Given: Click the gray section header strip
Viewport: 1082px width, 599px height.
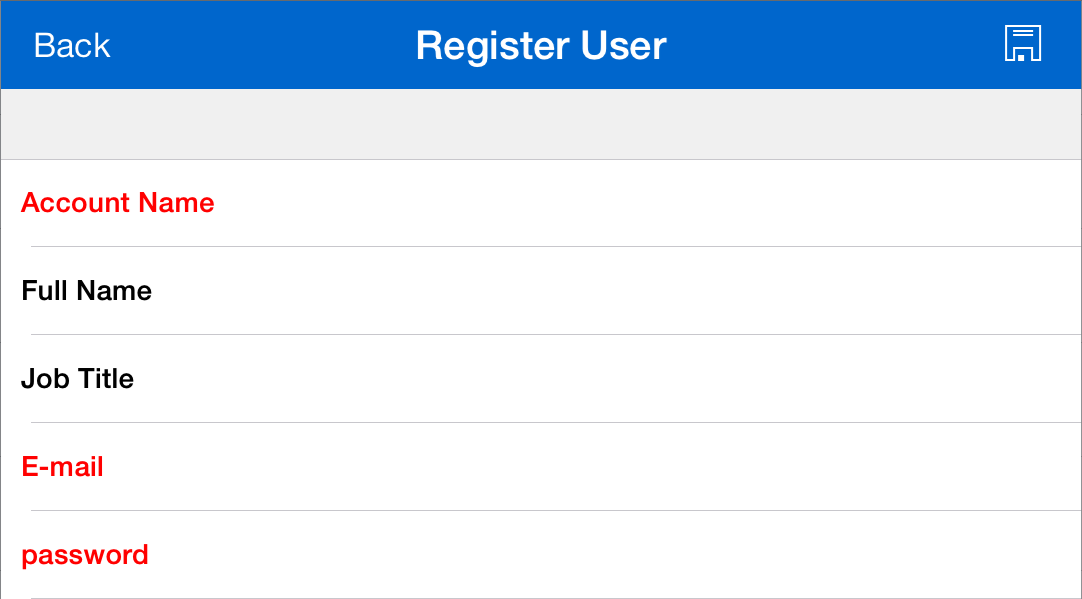Looking at the screenshot, I should [541, 124].
